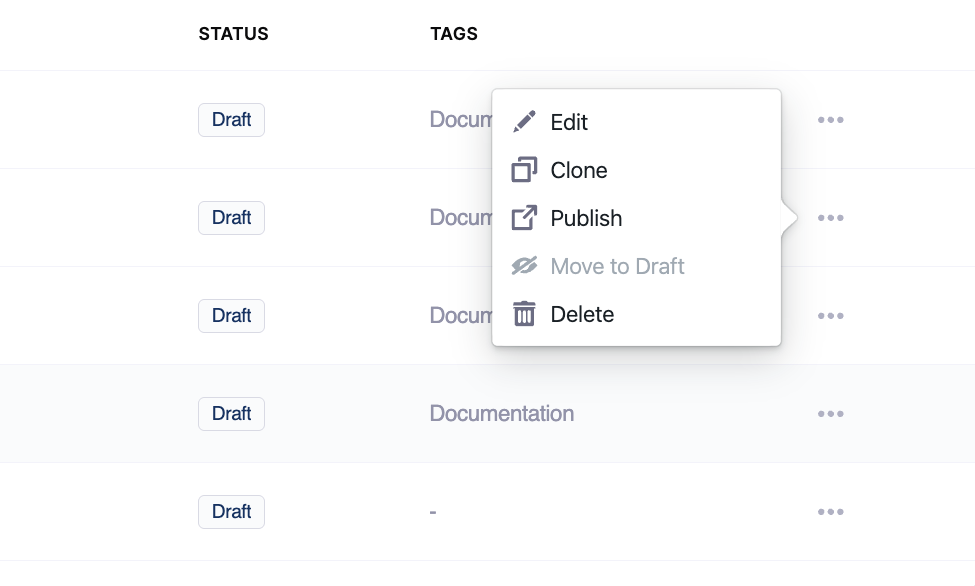This screenshot has width=975, height=586.
Task: Toggle the three-dot menu beside the open popup
Action: [830, 218]
